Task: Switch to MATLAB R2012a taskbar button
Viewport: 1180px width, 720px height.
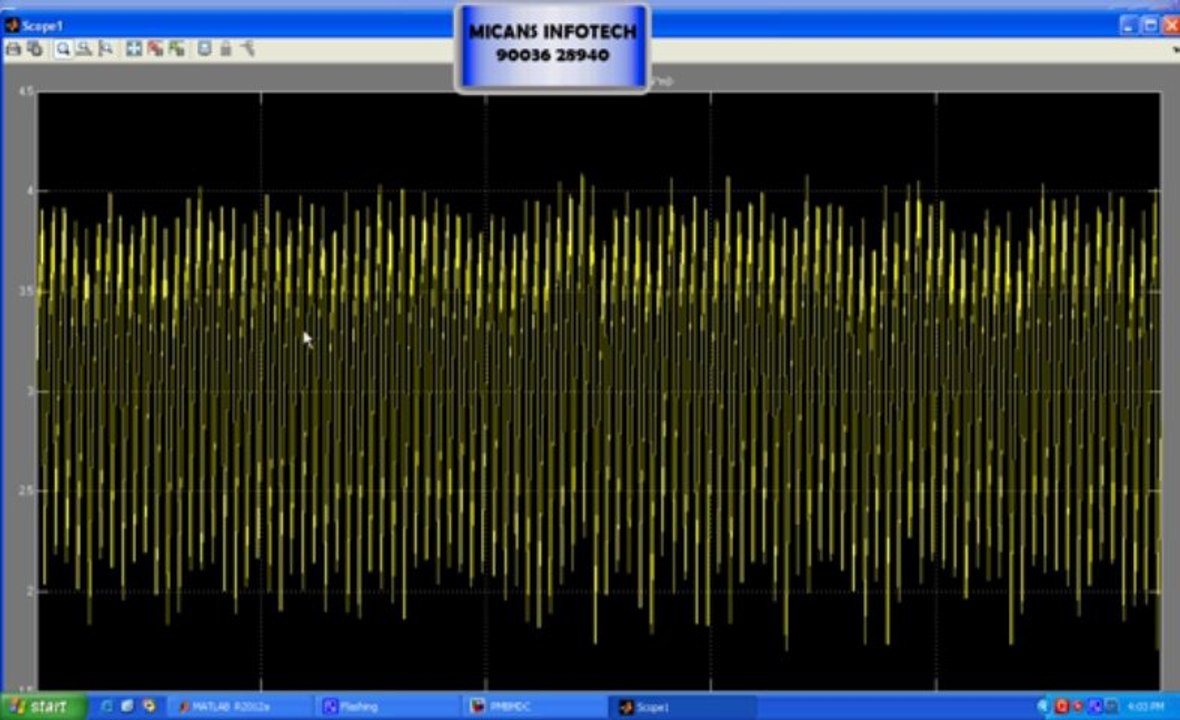Action: pyautogui.click(x=231, y=707)
